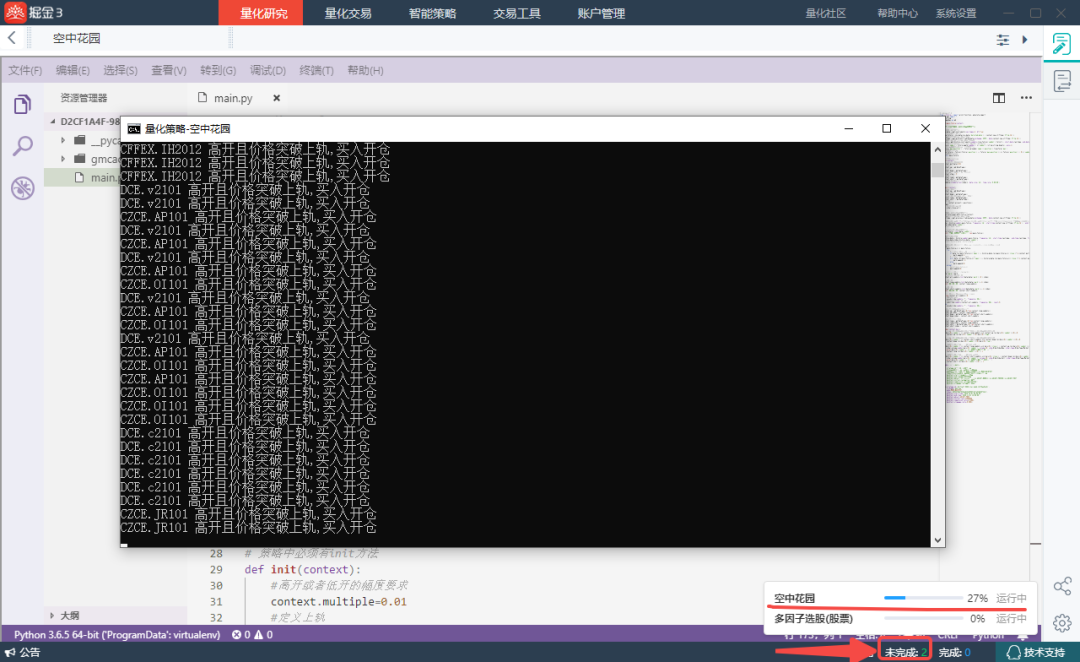
Task: Expand the 大纲 outline section
Action: 52,615
